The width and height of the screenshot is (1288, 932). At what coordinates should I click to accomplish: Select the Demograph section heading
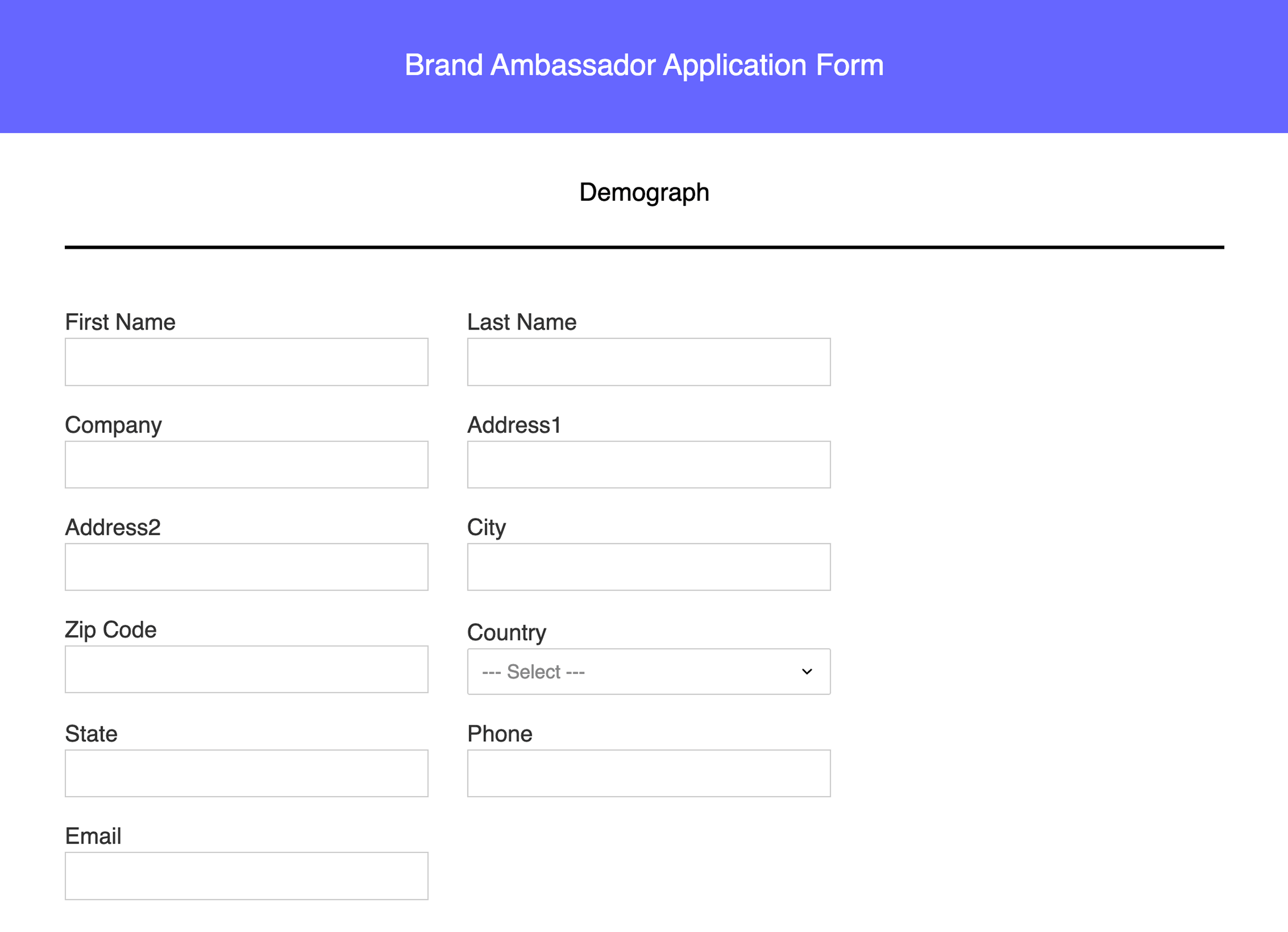pyautogui.click(x=643, y=192)
